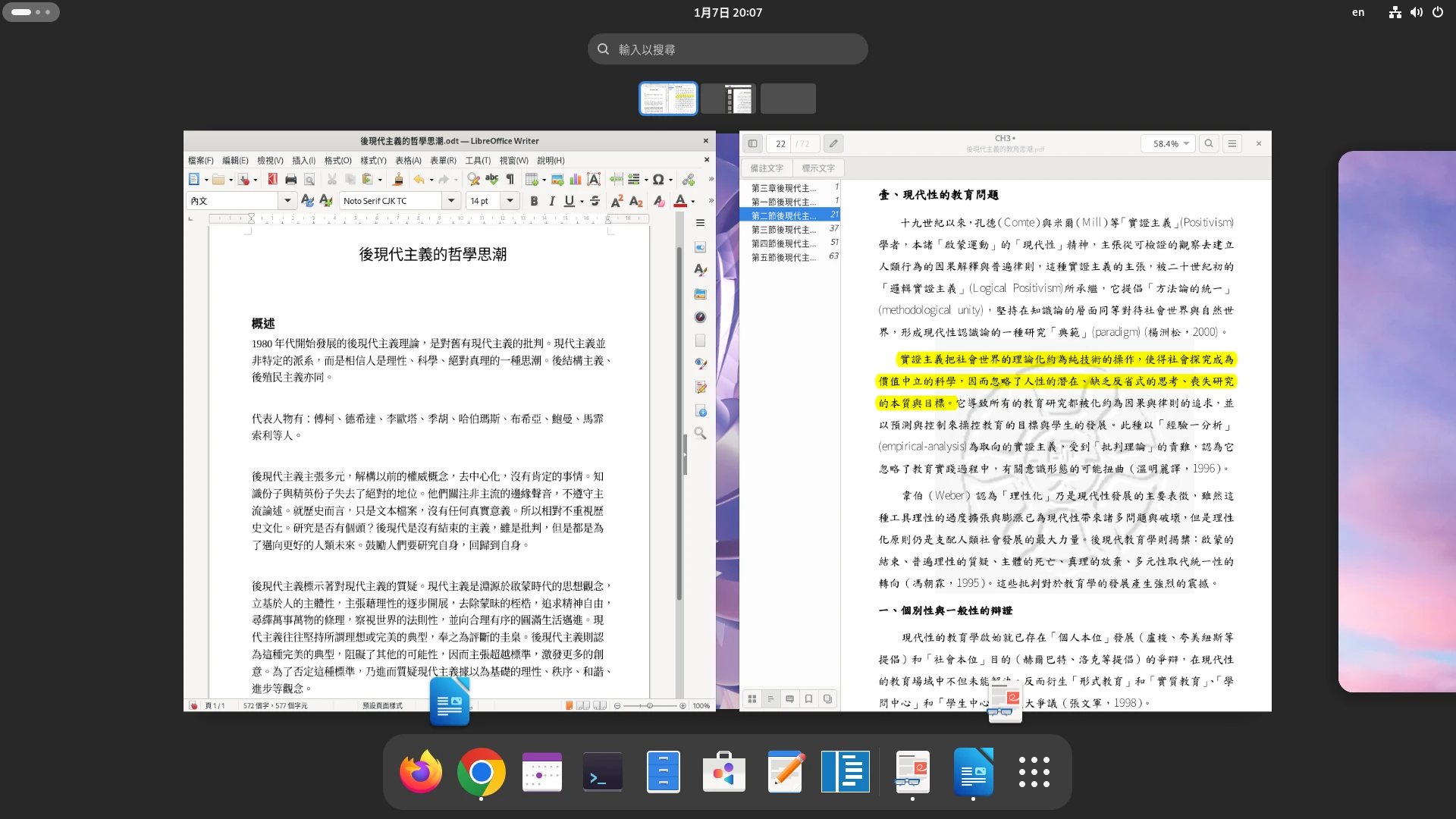Click the 備註文字 button

click(767, 168)
